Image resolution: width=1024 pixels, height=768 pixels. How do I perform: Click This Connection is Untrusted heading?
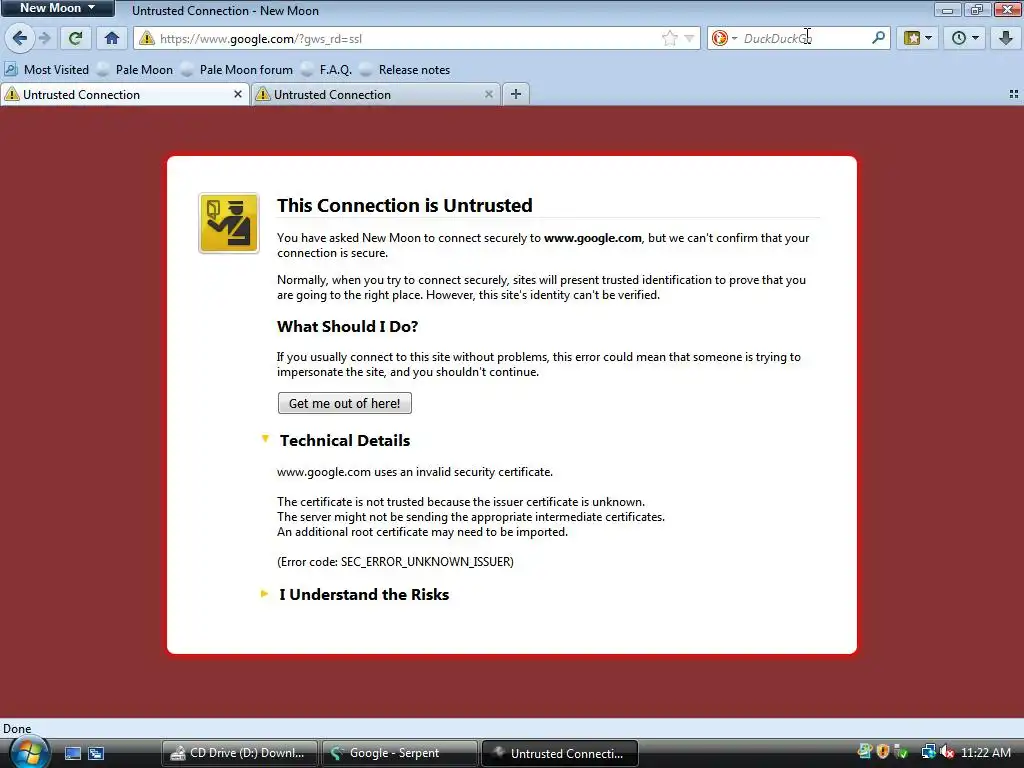click(x=405, y=205)
